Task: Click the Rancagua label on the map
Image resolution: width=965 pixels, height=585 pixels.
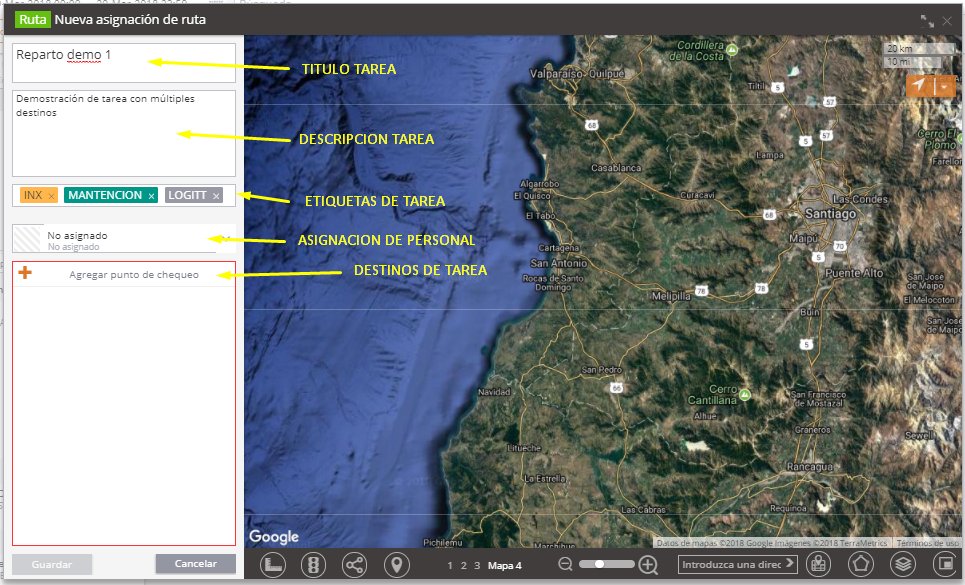Action: click(810, 467)
